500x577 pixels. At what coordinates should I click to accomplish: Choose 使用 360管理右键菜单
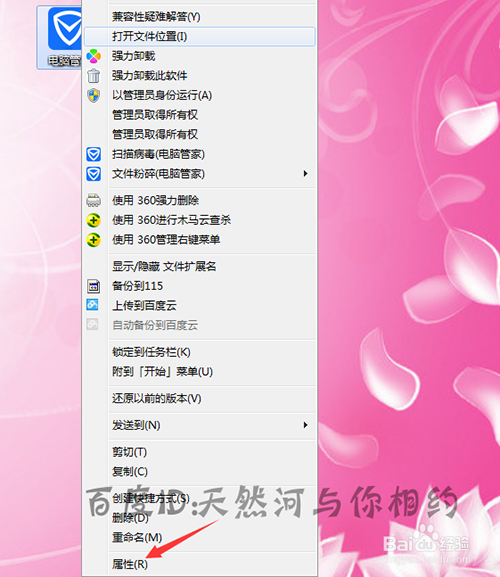click(x=200, y=240)
